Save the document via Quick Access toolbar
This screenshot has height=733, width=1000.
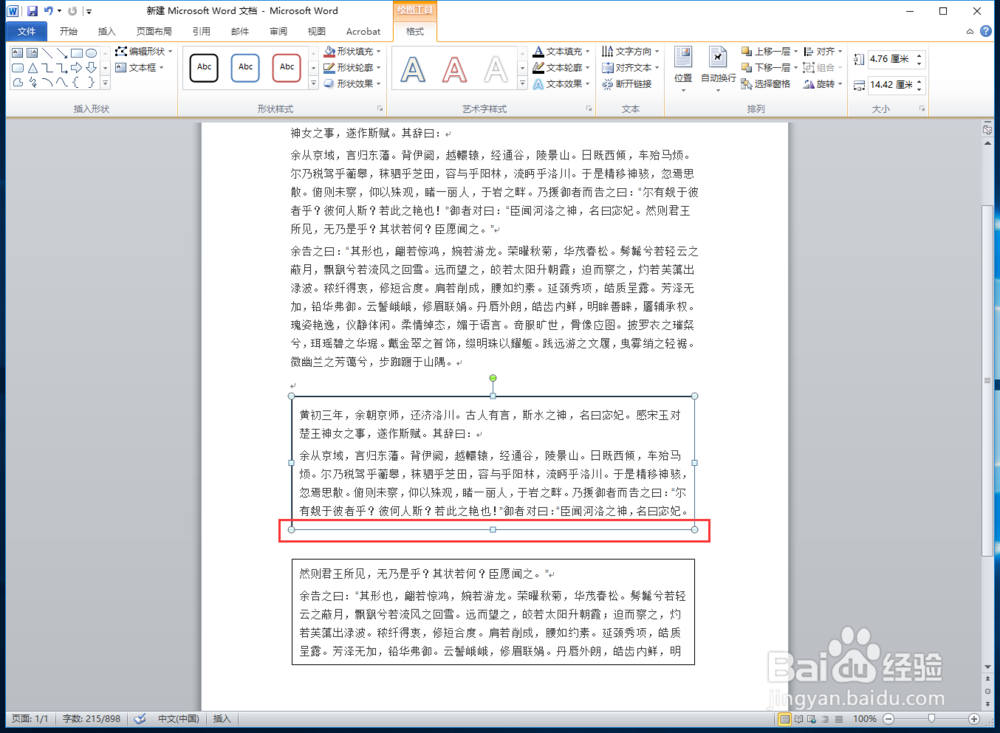point(32,11)
